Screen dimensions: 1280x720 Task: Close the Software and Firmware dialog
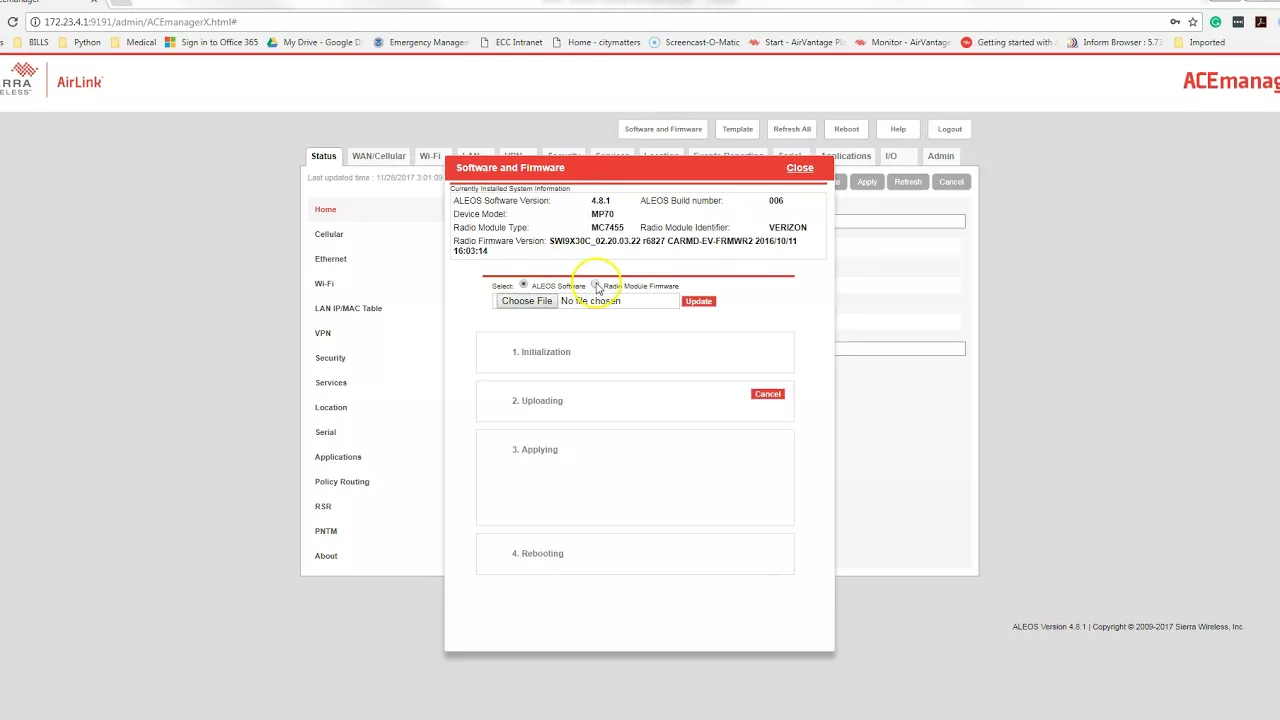click(x=800, y=168)
